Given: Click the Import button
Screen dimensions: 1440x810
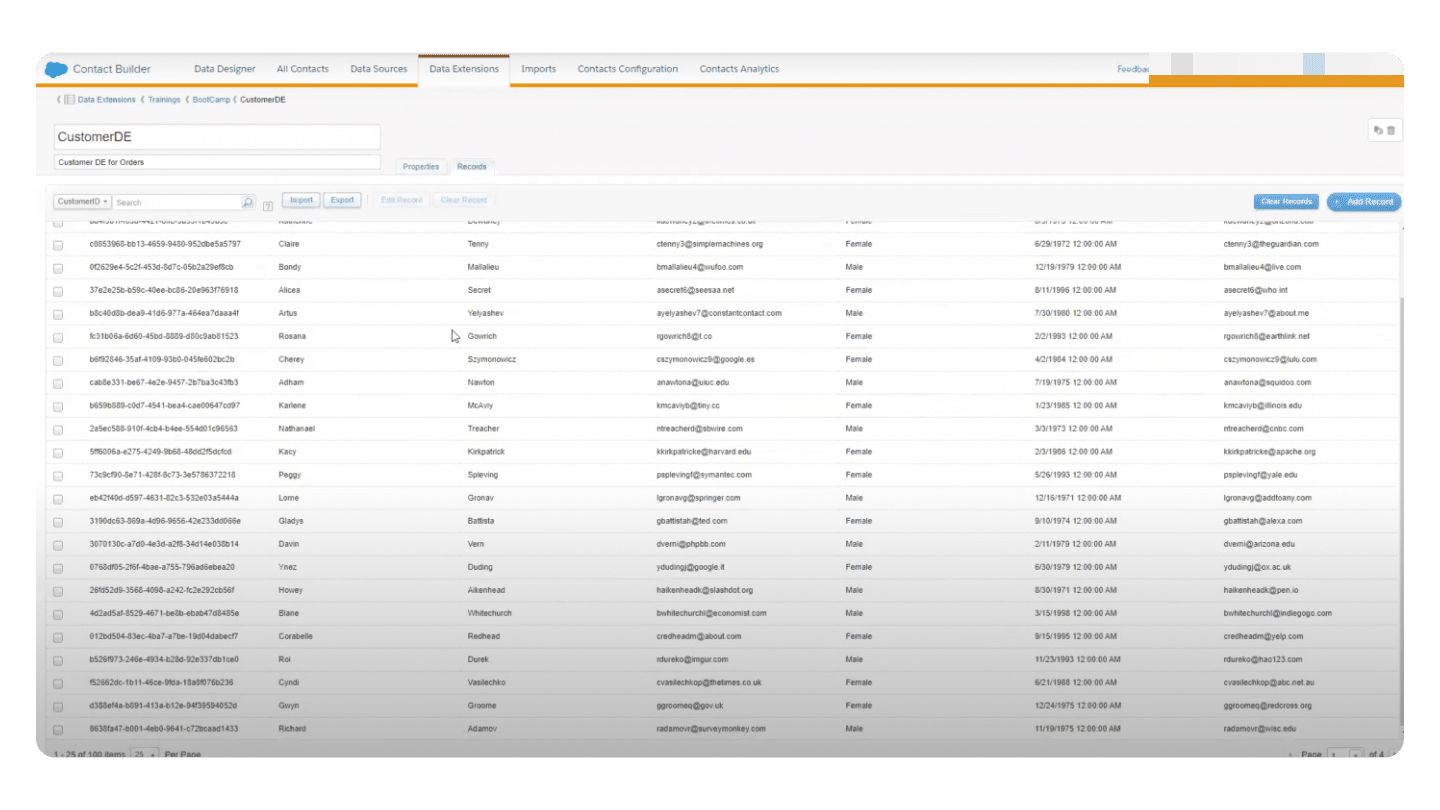Looking at the screenshot, I should (x=301, y=200).
